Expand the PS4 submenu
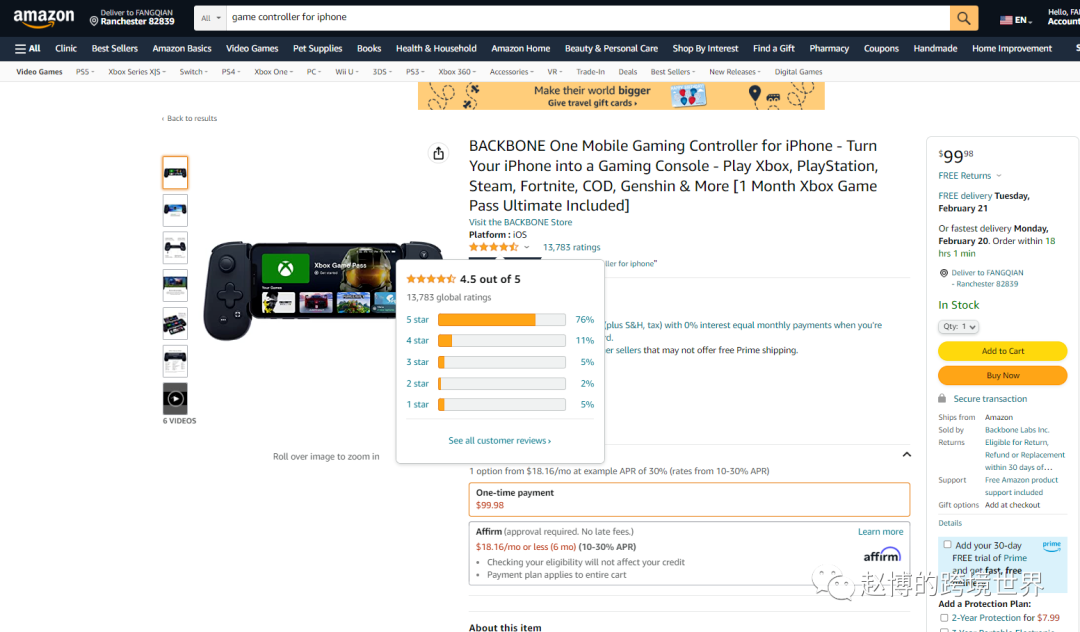Screen dimensions: 1080x632 [x=231, y=72]
